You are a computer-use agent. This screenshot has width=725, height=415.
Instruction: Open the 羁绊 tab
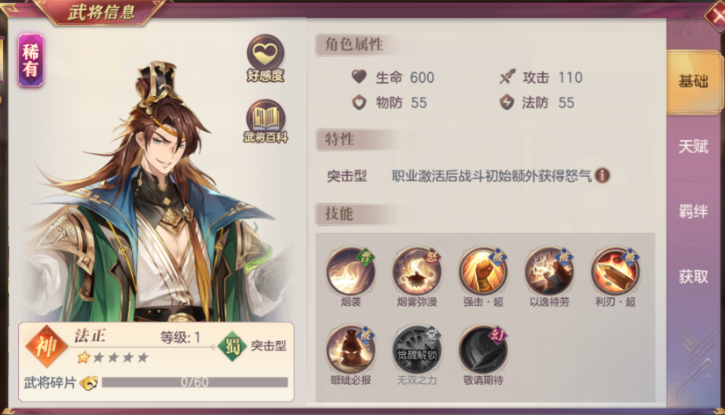[693, 212]
